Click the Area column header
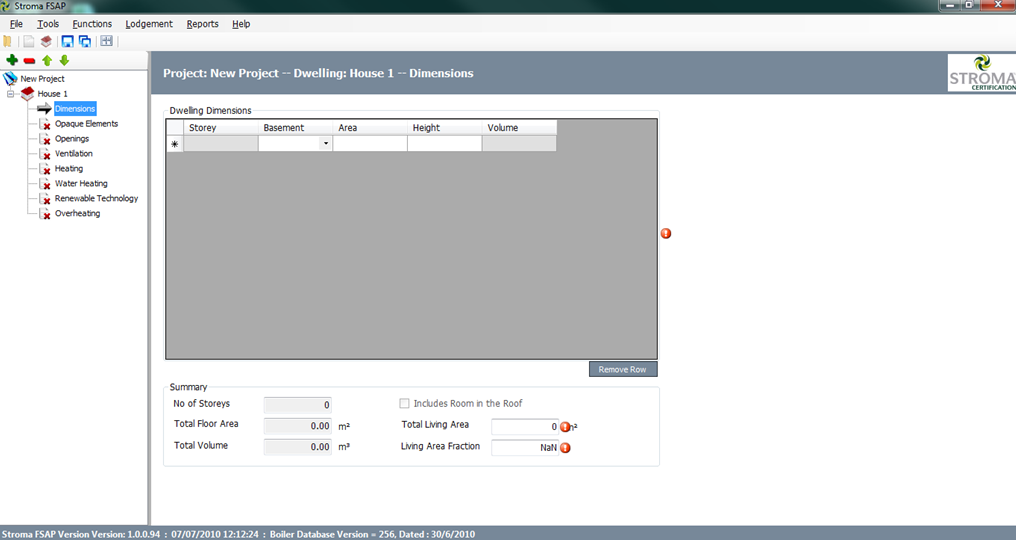Viewport: 1016px width, 540px height. (370, 128)
